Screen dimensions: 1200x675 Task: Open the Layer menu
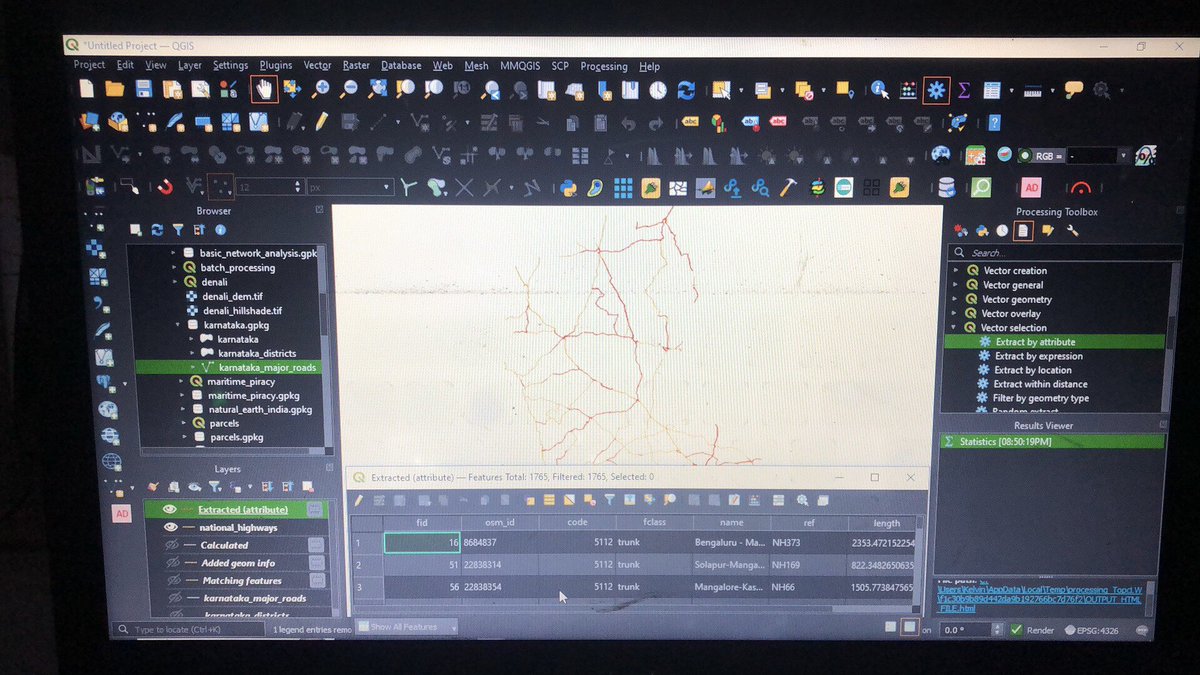tap(190, 65)
